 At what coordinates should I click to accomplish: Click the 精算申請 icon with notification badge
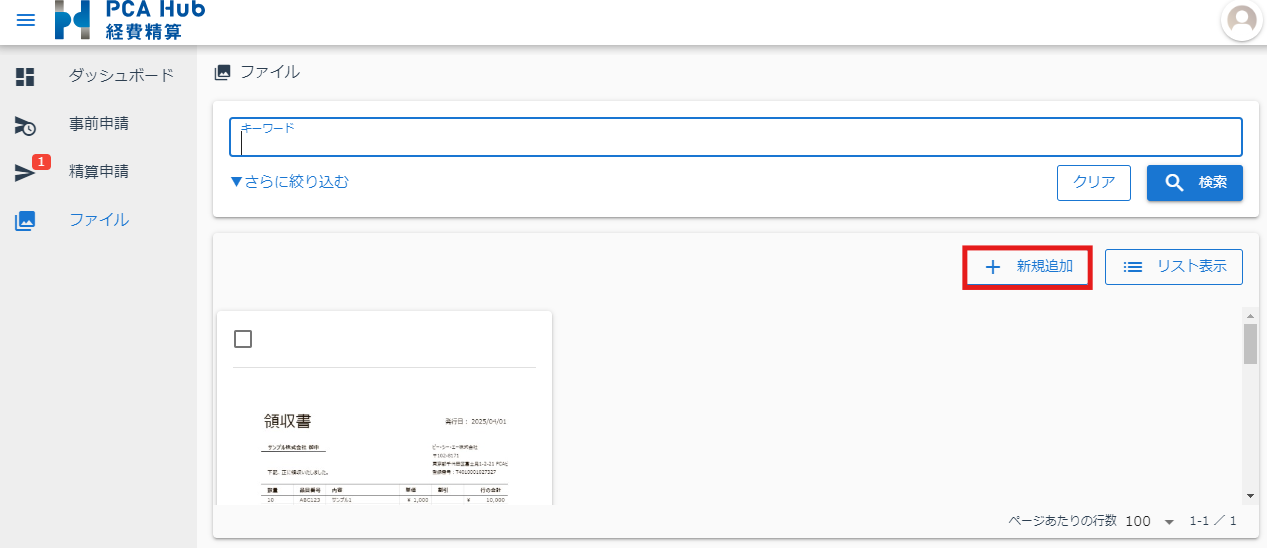click(x=25, y=173)
